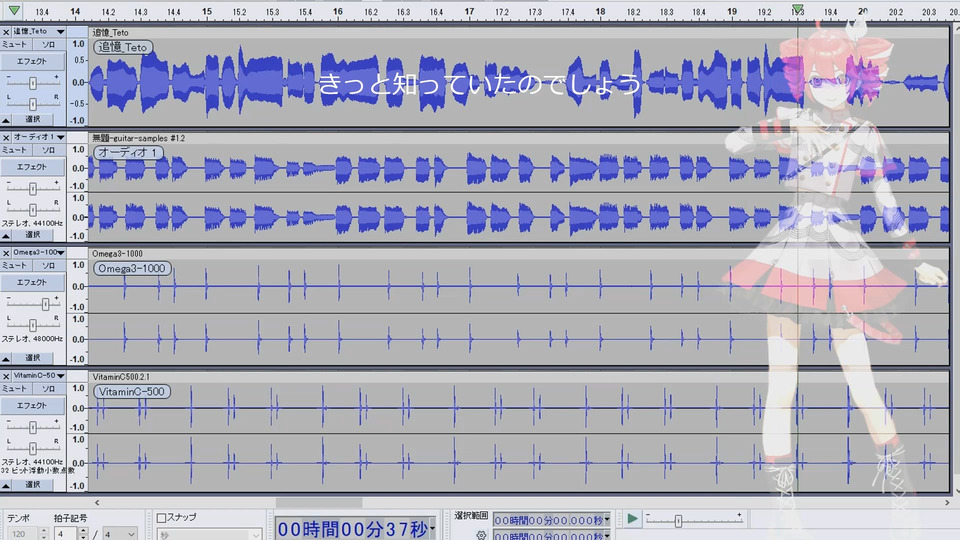Click the pan slider of VitaminC-500 track

coord(32,448)
